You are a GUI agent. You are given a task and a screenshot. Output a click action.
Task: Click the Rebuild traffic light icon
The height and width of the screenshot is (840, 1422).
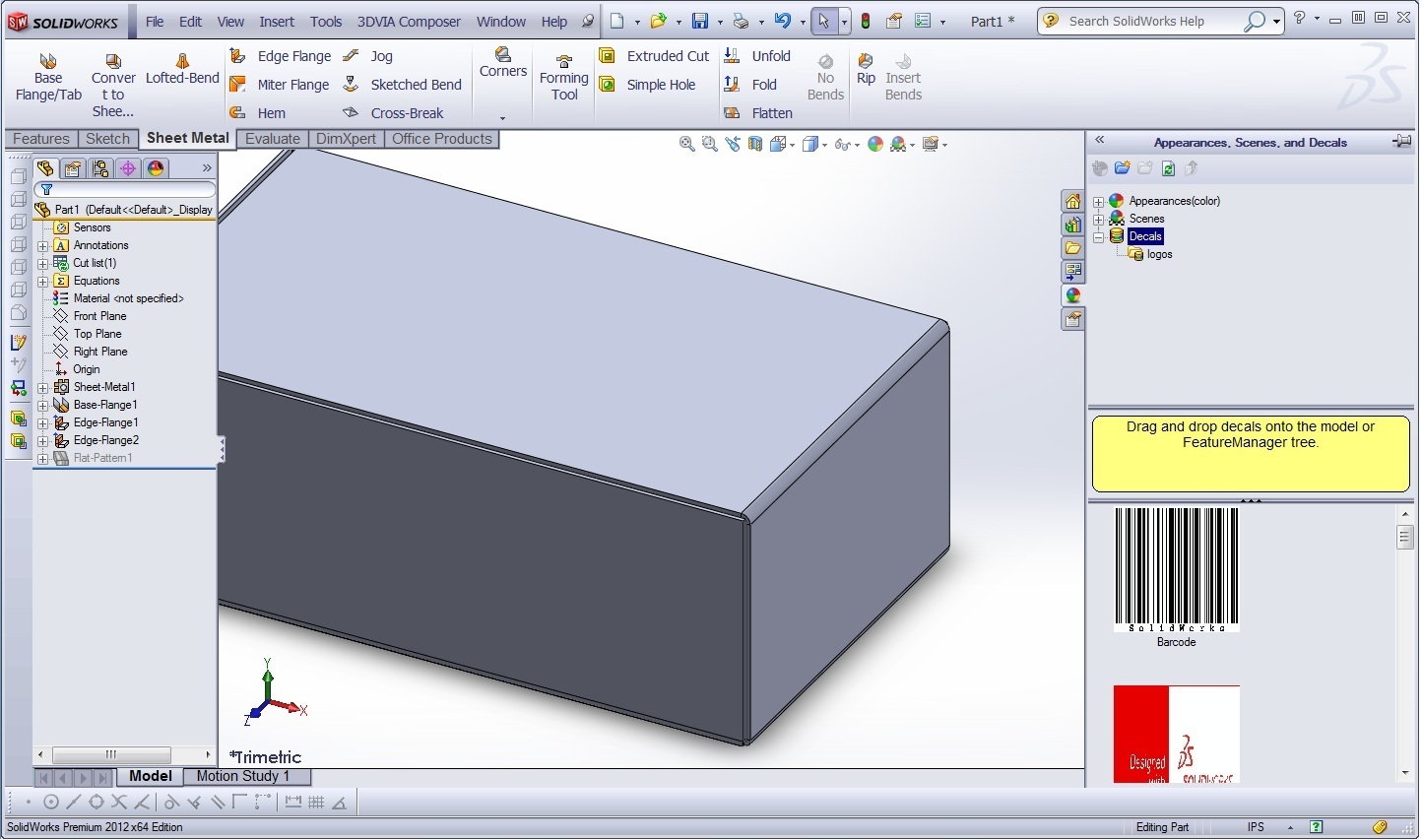click(x=866, y=21)
